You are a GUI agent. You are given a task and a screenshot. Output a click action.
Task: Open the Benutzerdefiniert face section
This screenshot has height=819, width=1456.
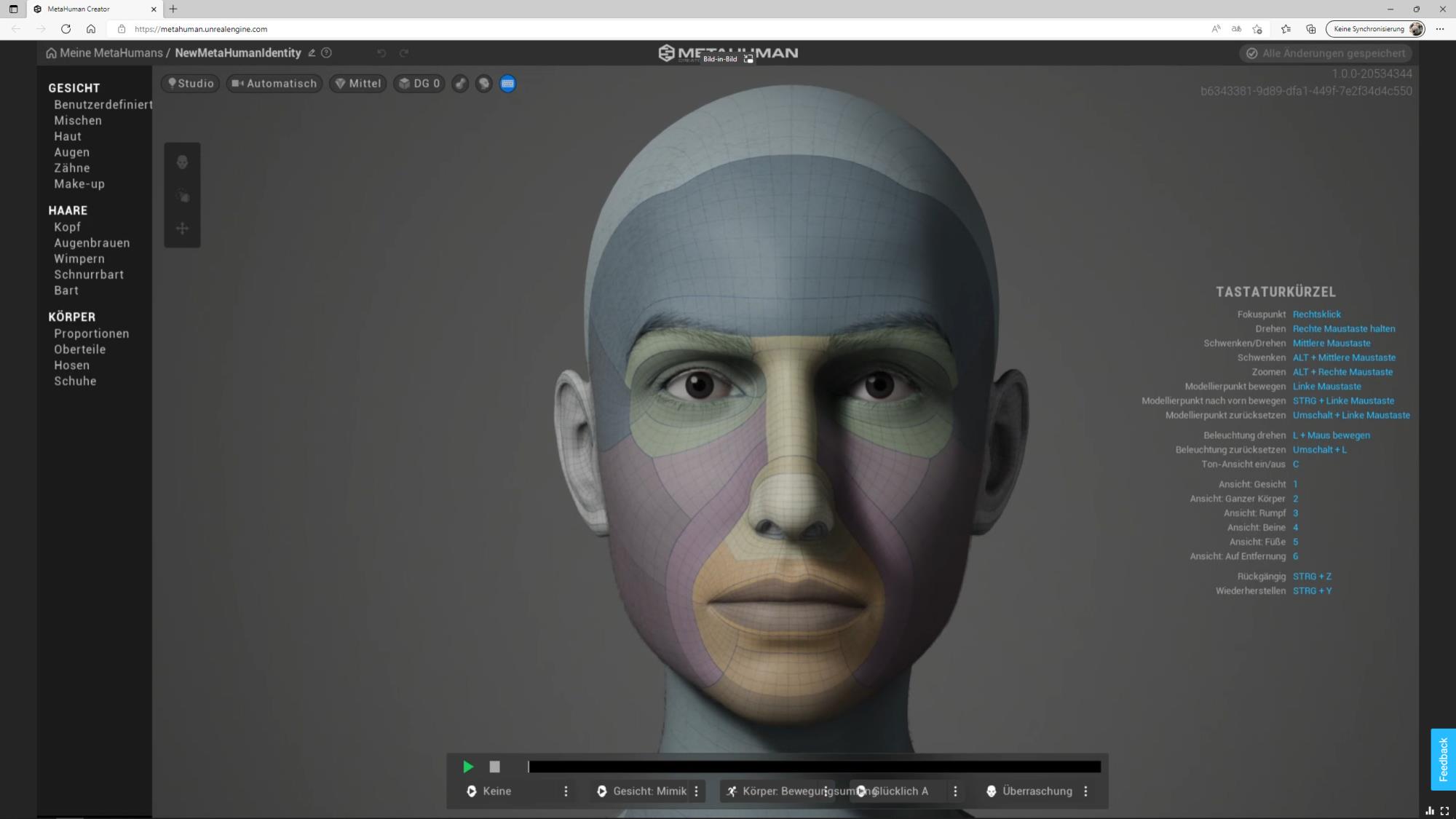(103, 105)
